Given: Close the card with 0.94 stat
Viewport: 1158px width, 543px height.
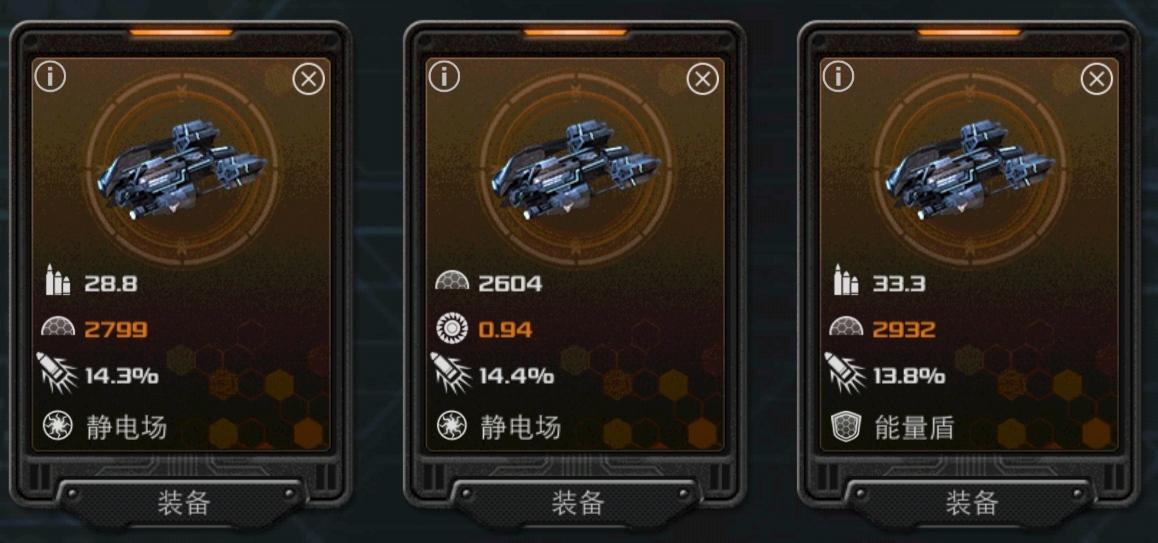Looking at the screenshot, I should pyautogui.click(x=702, y=79).
